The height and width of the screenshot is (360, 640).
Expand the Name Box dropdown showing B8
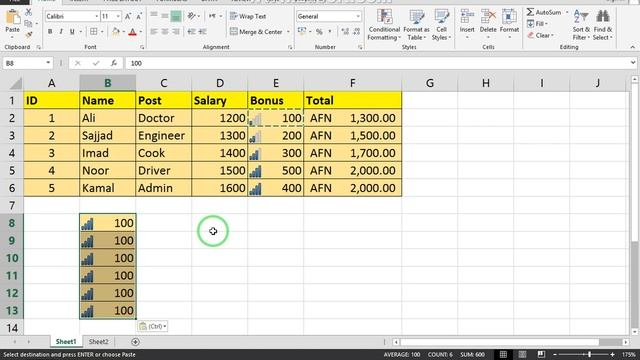[x=48, y=63]
